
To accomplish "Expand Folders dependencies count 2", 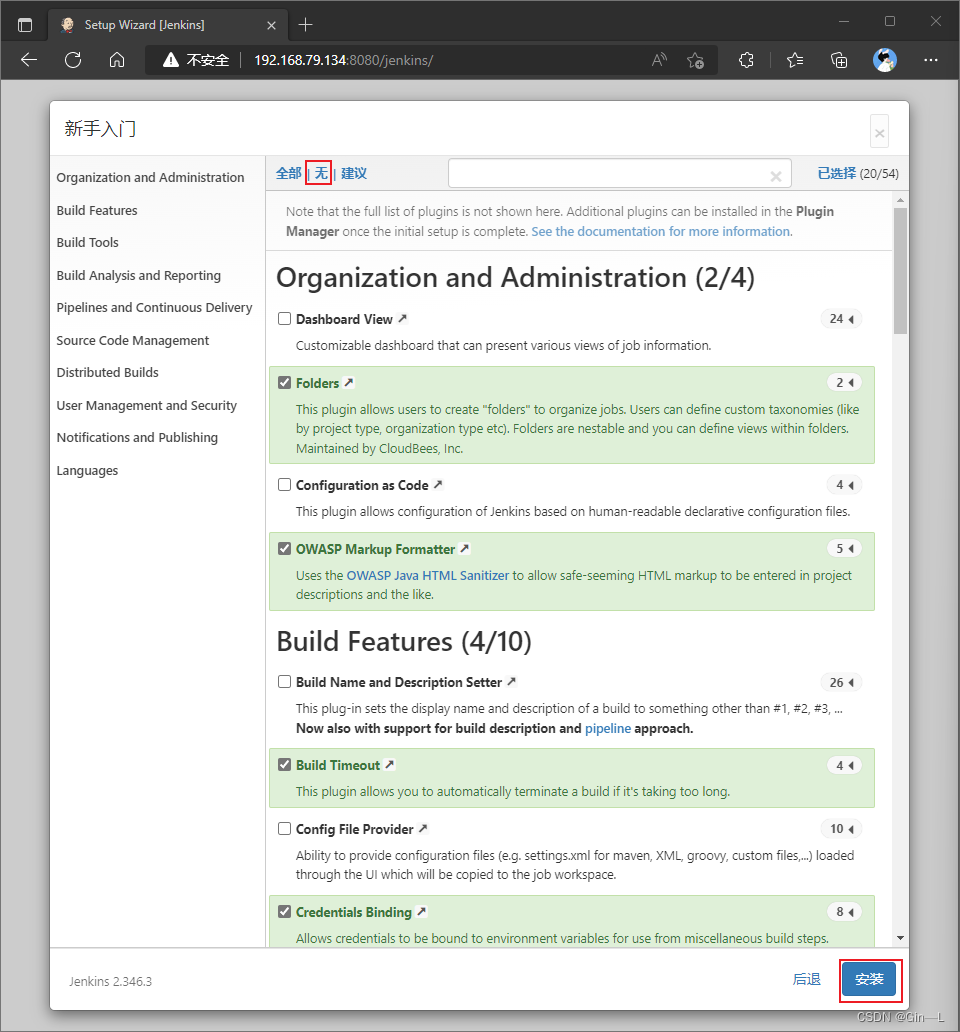I will click(844, 382).
